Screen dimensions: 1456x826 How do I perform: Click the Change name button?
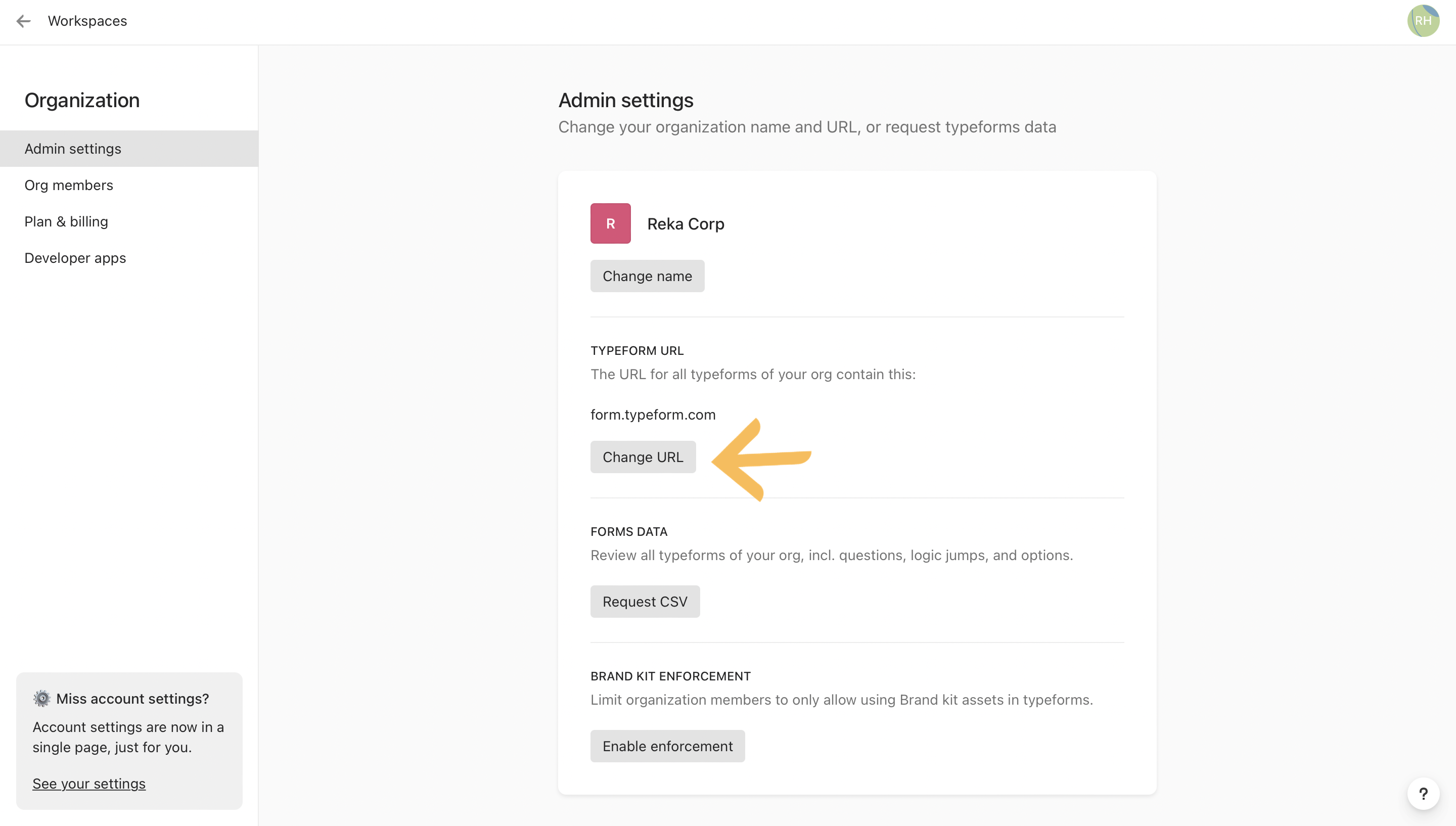click(x=647, y=277)
